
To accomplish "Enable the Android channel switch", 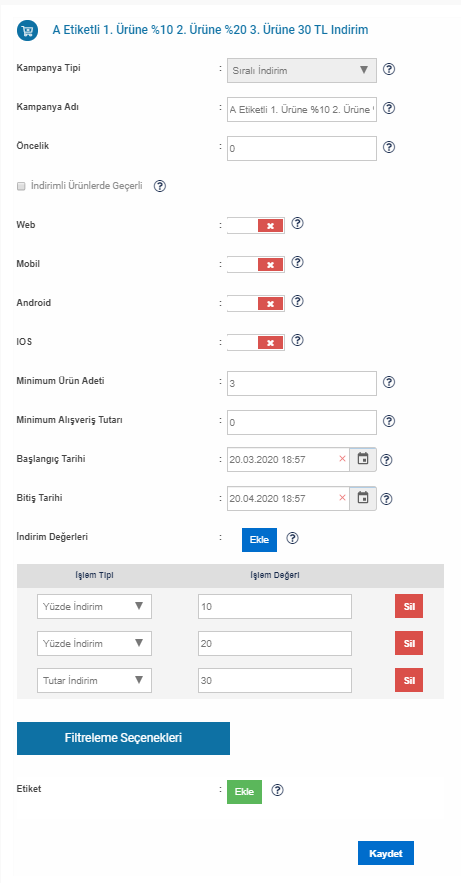I will pos(256,304).
